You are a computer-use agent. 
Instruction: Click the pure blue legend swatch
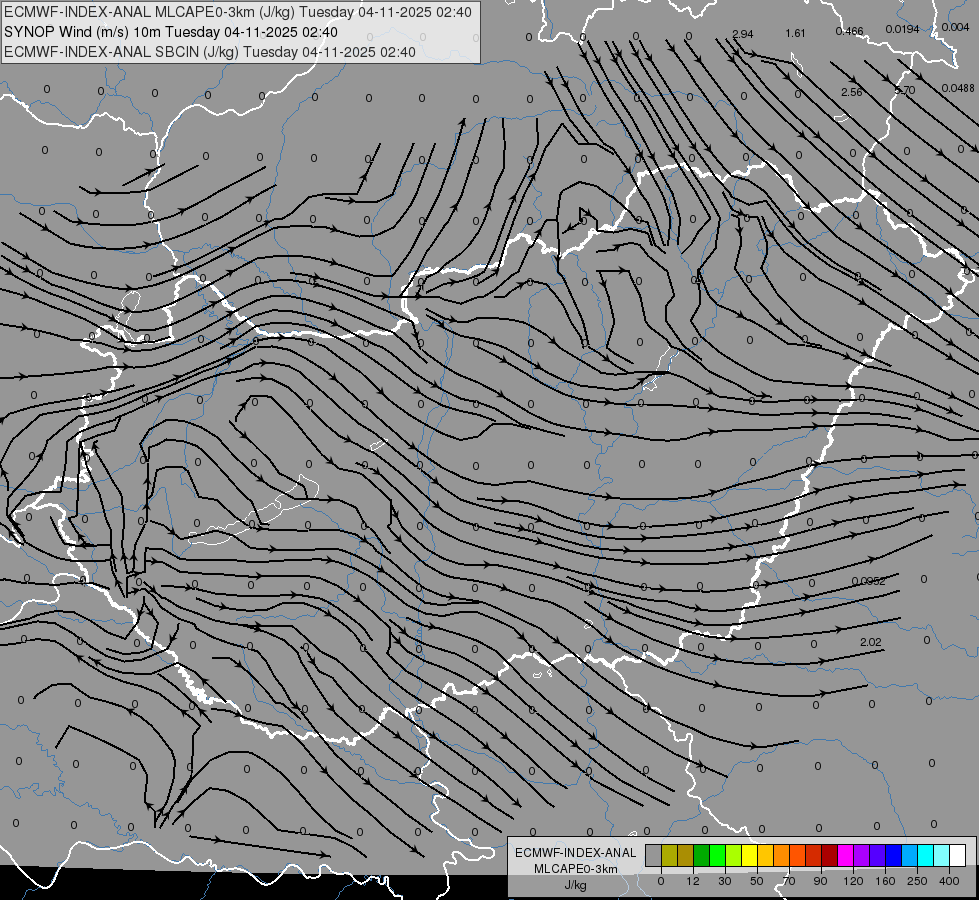pos(893,855)
